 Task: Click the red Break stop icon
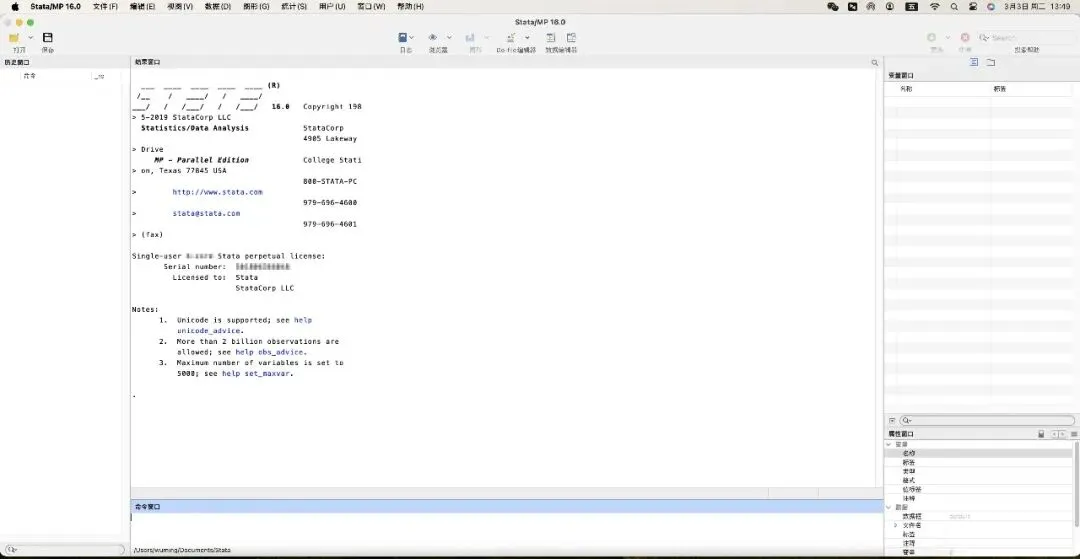(965, 38)
